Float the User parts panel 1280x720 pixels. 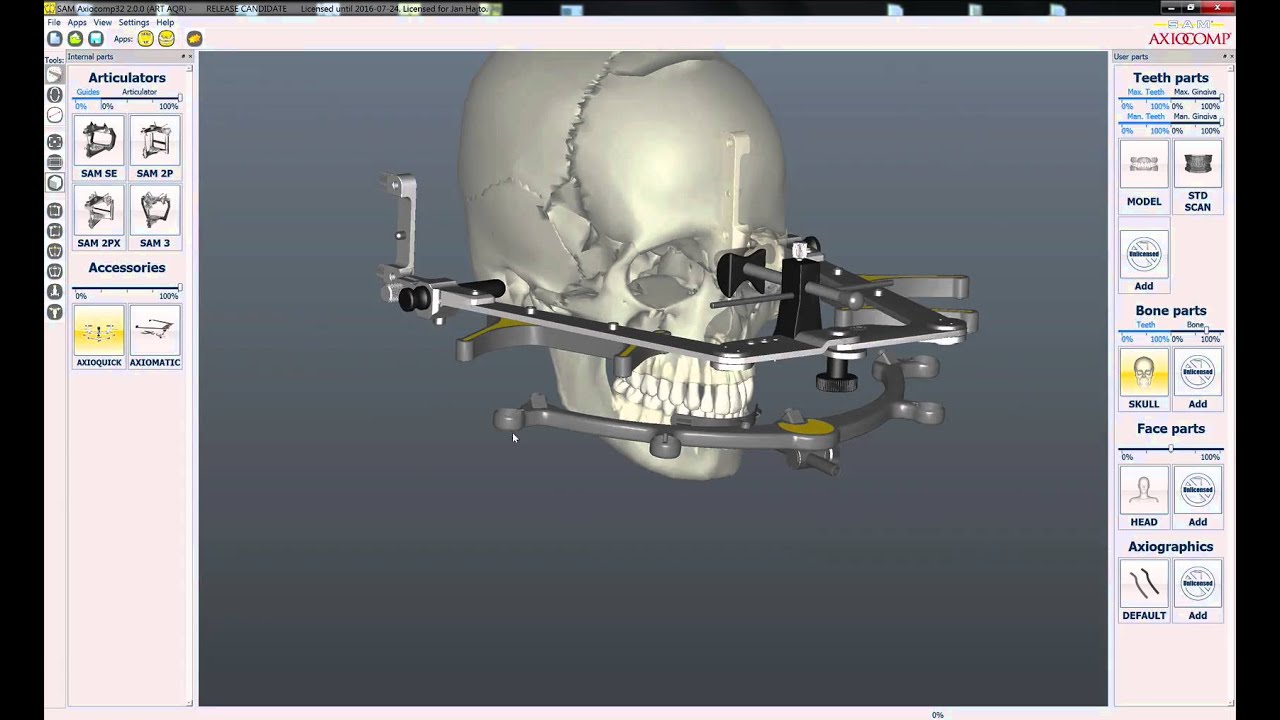pos(1223,57)
